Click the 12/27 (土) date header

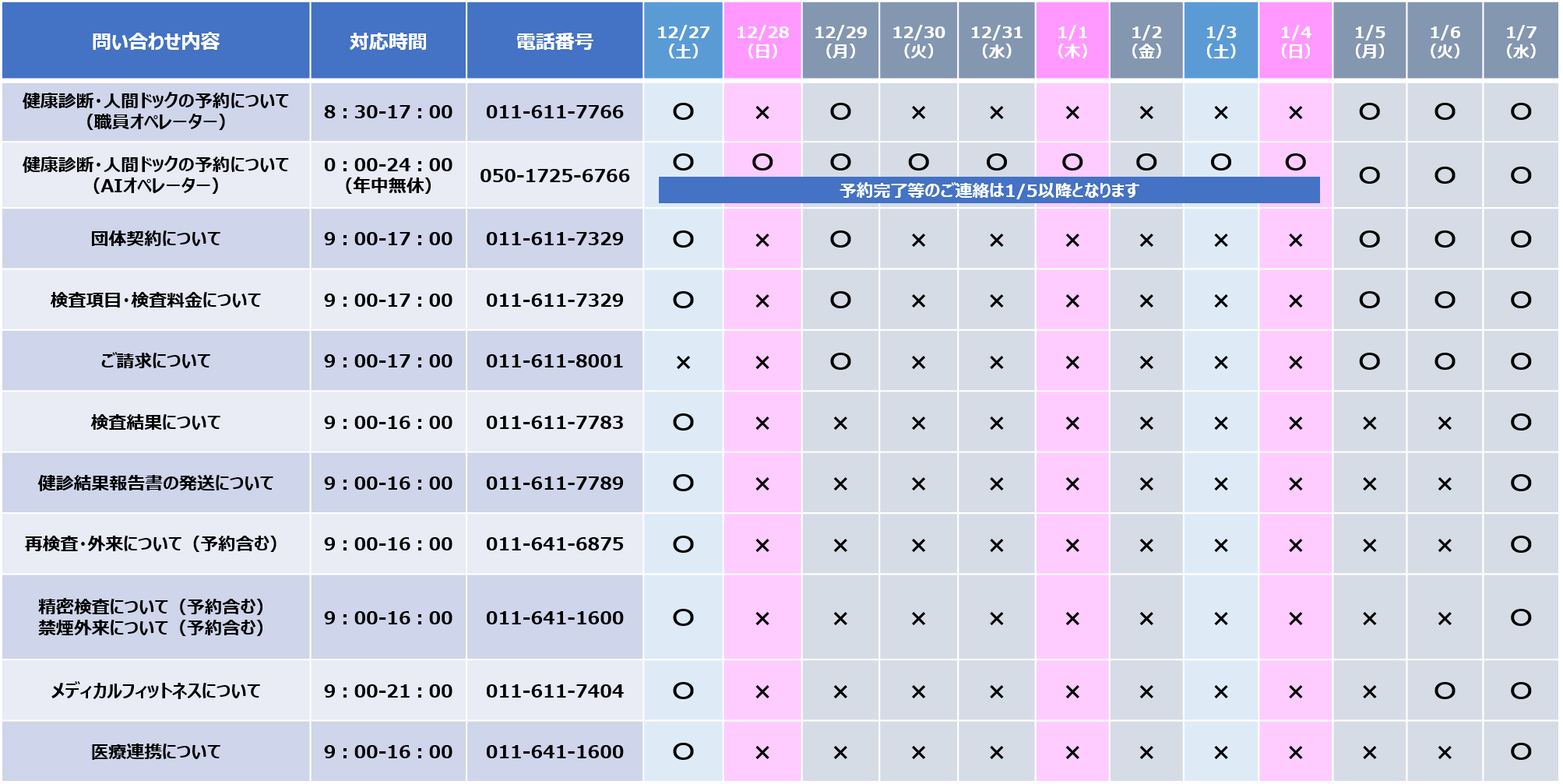pyautogui.click(x=683, y=41)
